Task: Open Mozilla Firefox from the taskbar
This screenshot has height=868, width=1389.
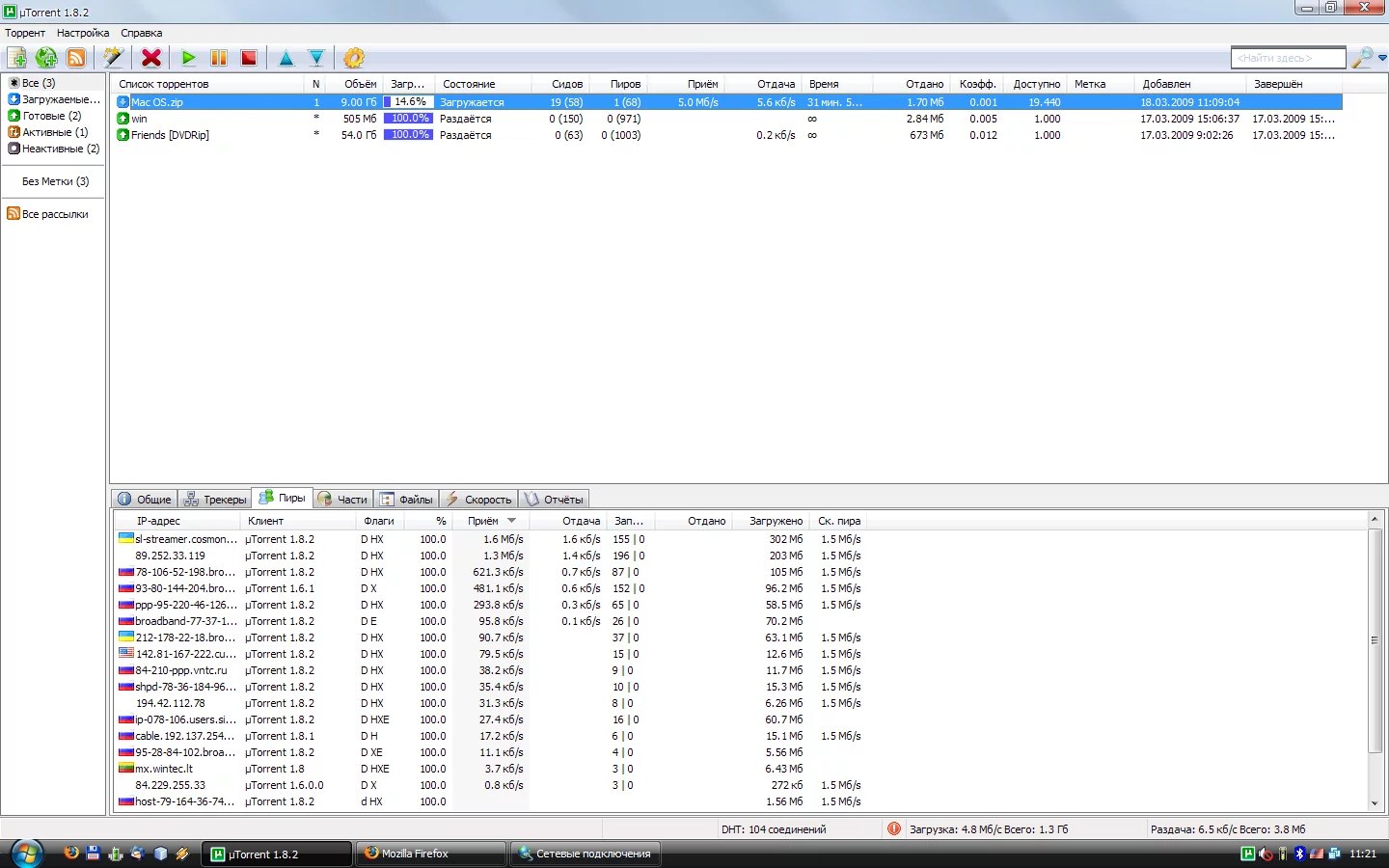Action: point(430,854)
